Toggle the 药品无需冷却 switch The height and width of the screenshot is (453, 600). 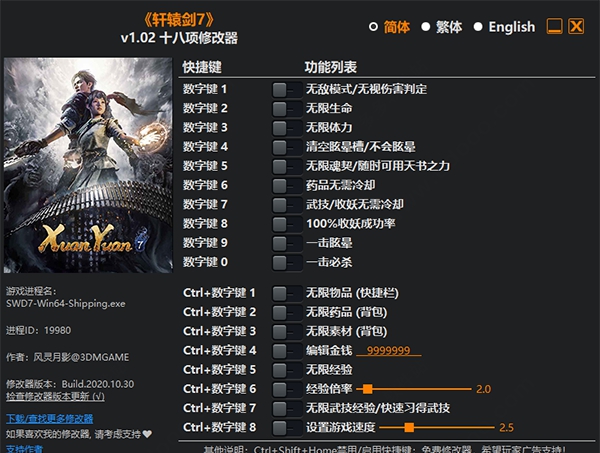287,186
